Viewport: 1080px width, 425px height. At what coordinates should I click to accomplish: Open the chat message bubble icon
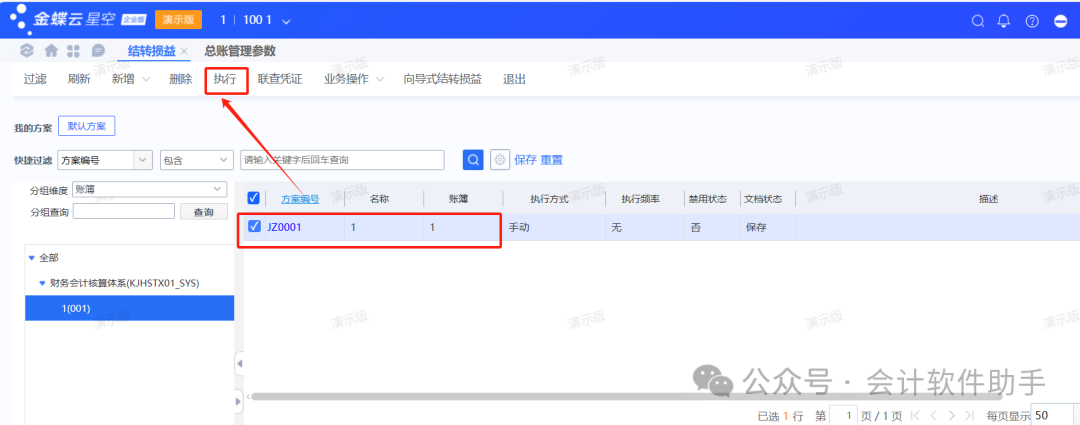click(98, 51)
